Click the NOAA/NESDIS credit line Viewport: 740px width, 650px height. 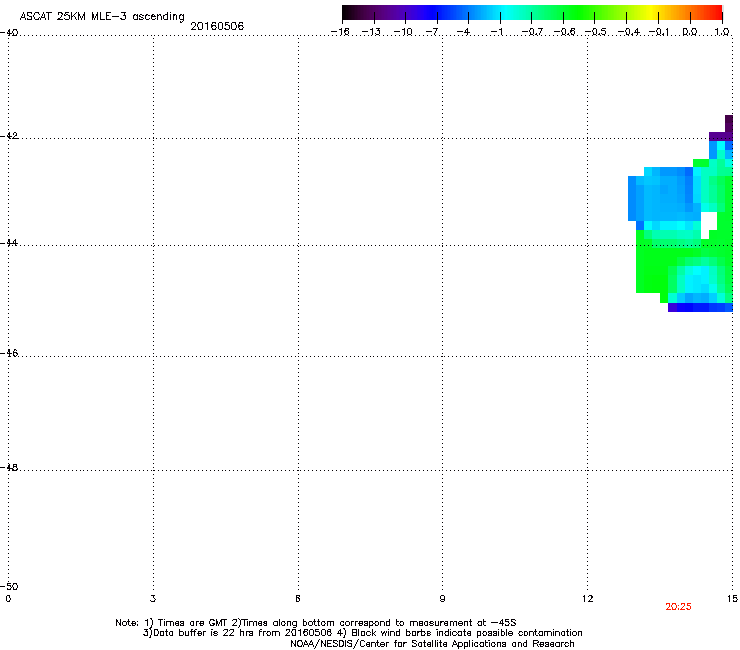tap(432, 644)
